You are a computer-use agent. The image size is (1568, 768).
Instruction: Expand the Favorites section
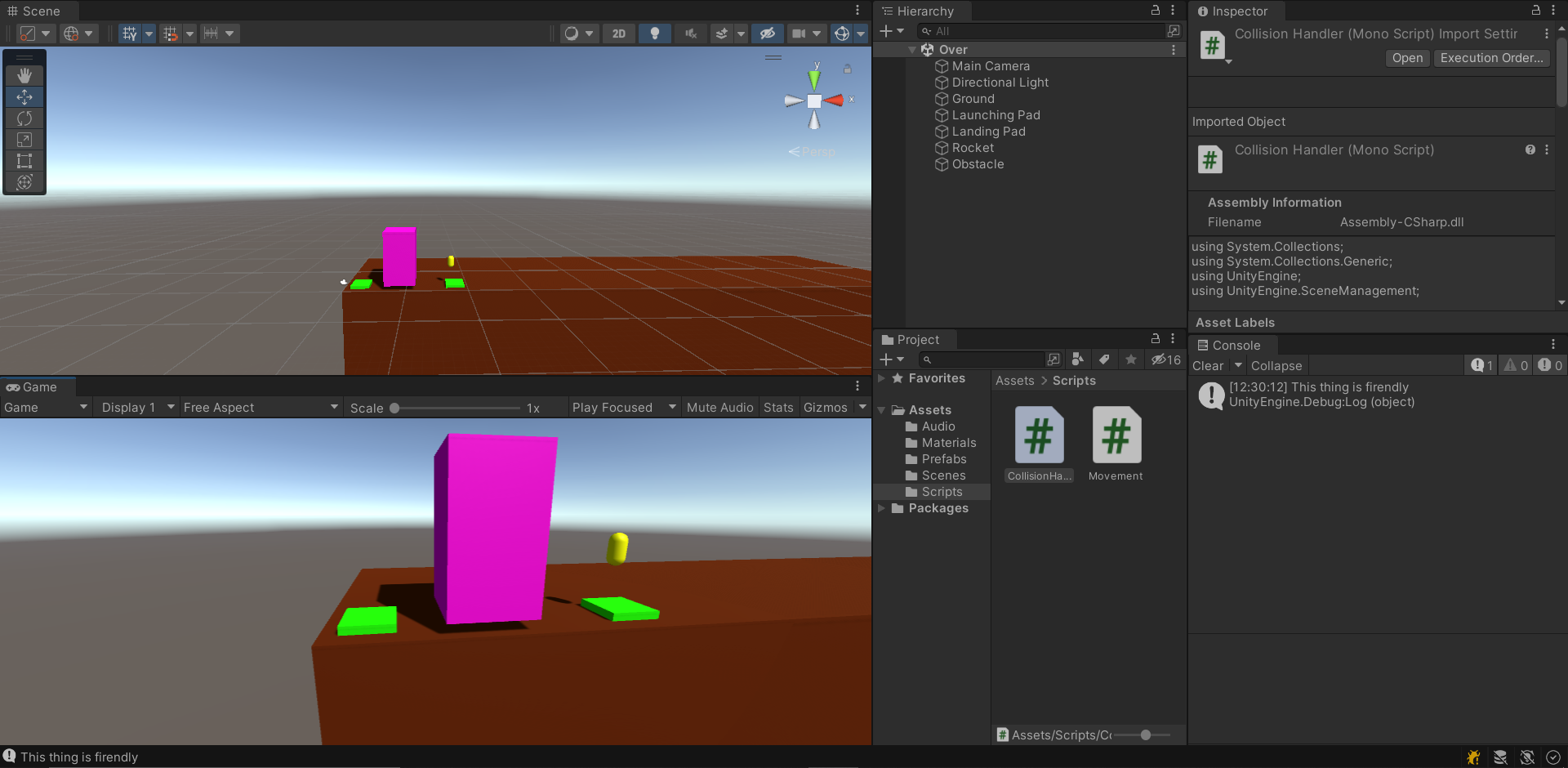882,378
